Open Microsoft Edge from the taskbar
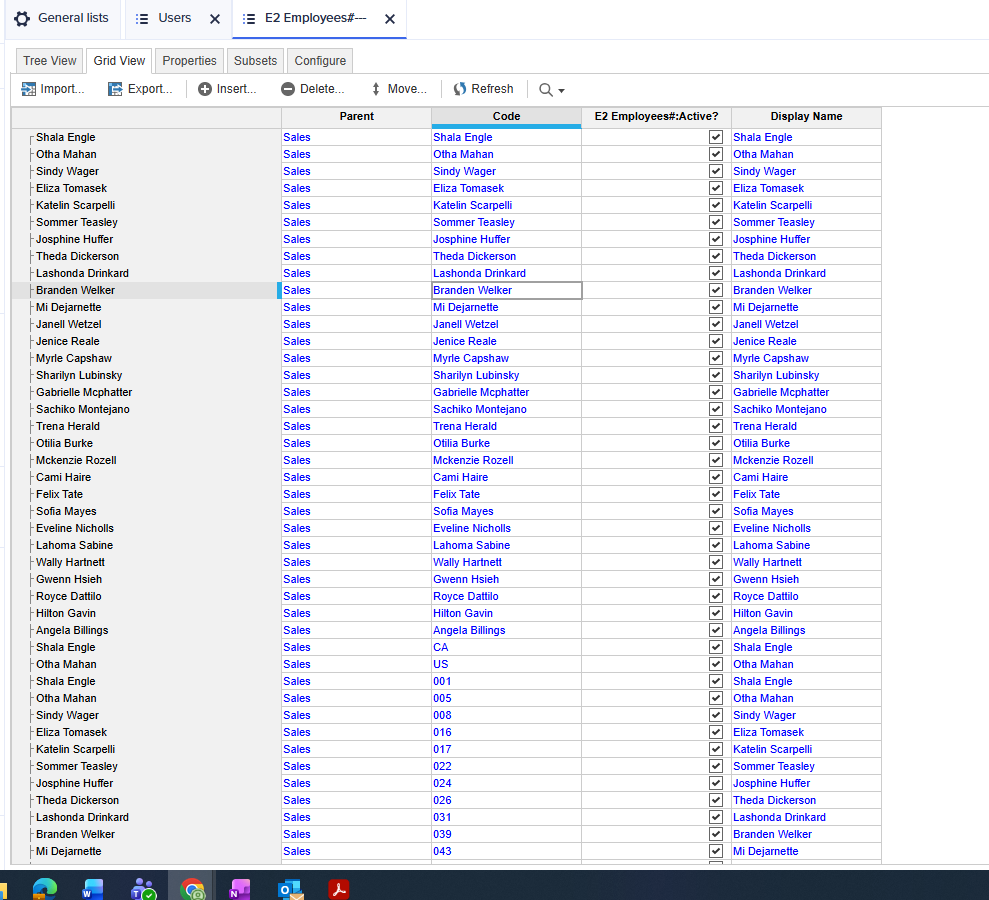The height and width of the screenshot is (900, 989). coord(45,889)
